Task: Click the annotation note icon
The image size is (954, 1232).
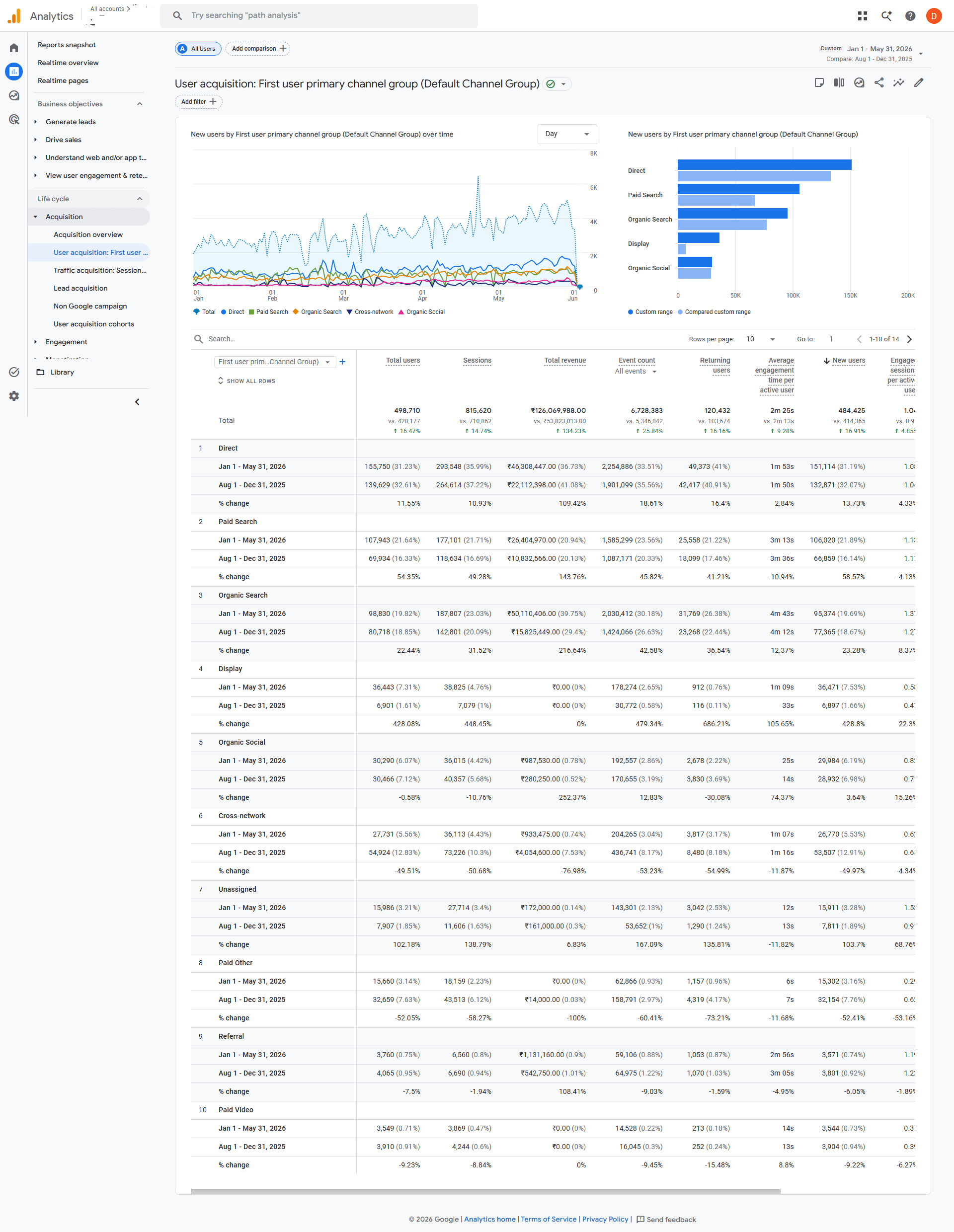Action: pyautogui.click(x=819, y=83)
